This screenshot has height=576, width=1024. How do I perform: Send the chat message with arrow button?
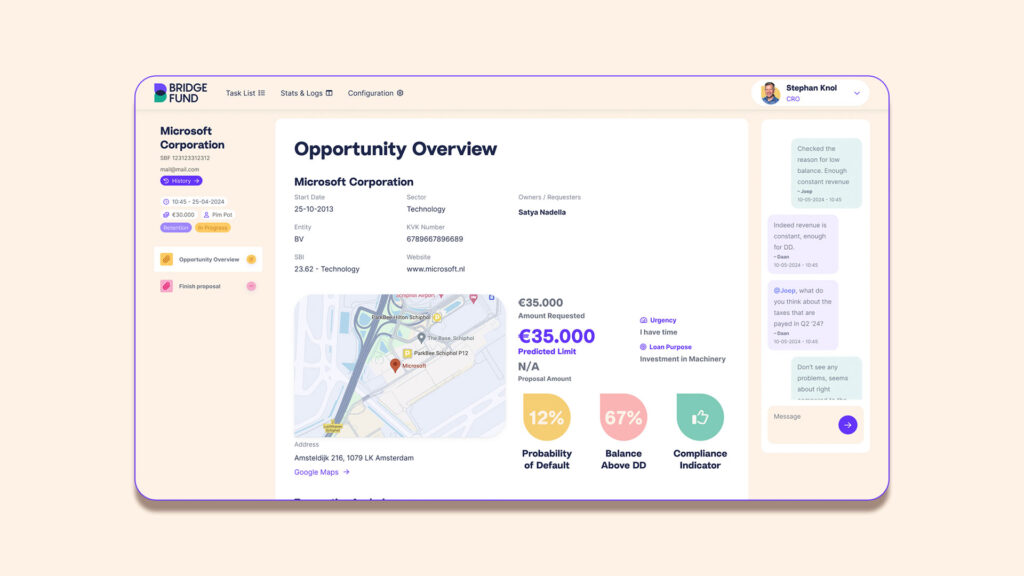pyautogui.click(x=848, y=425)
